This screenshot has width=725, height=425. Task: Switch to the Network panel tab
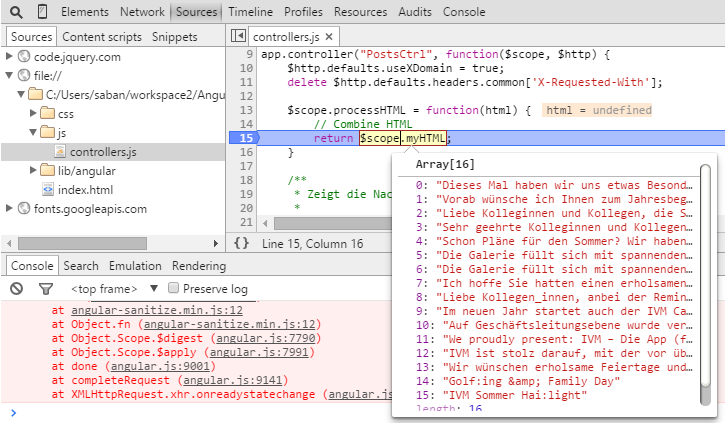coord(141,13)
